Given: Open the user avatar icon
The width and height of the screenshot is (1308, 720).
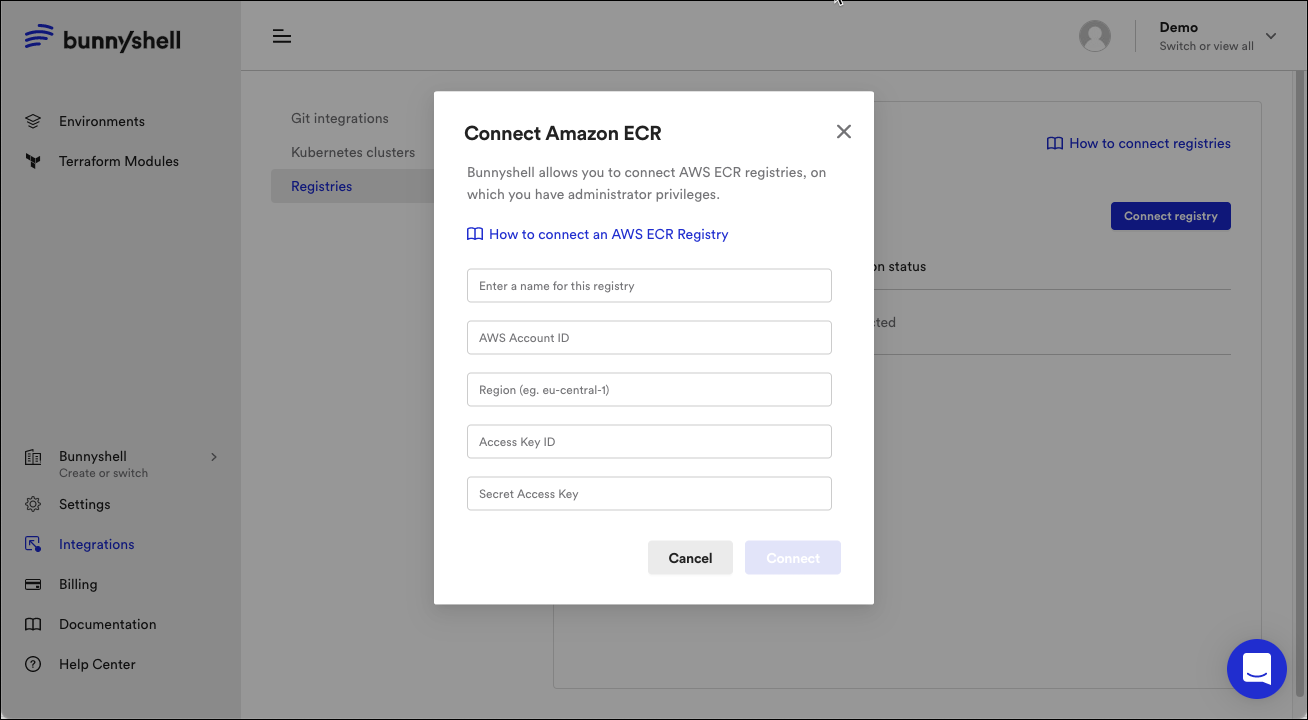Looking at the screenshot, I should click(x=1095, y=36).
